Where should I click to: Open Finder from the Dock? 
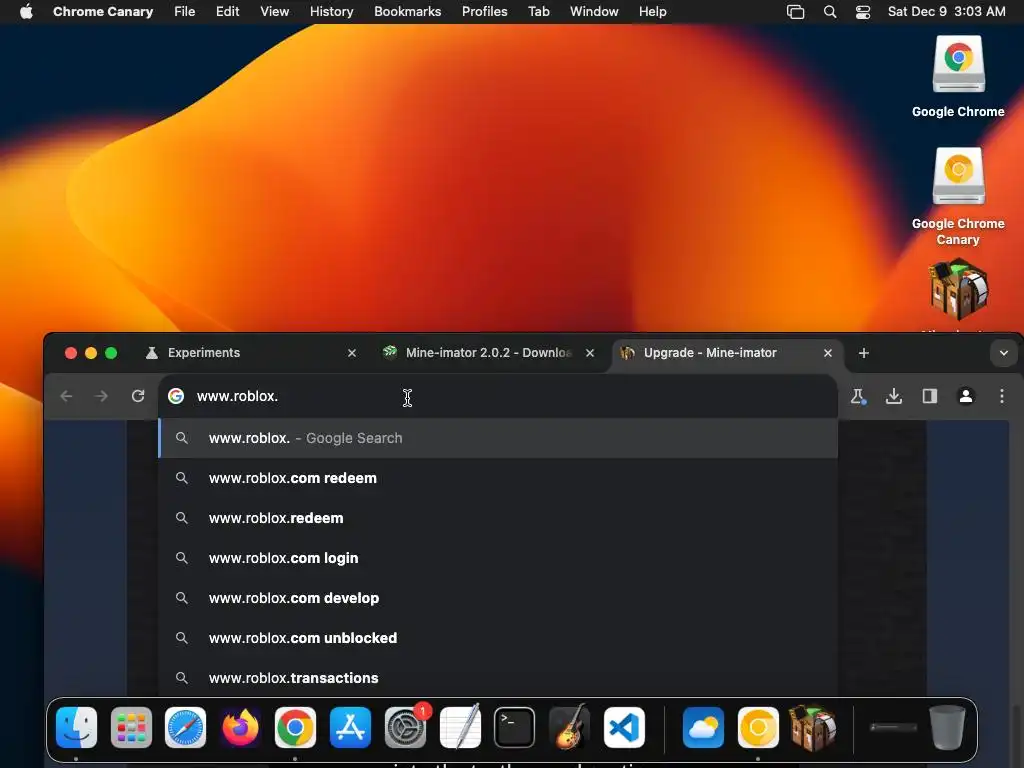[x=76, y=727]
